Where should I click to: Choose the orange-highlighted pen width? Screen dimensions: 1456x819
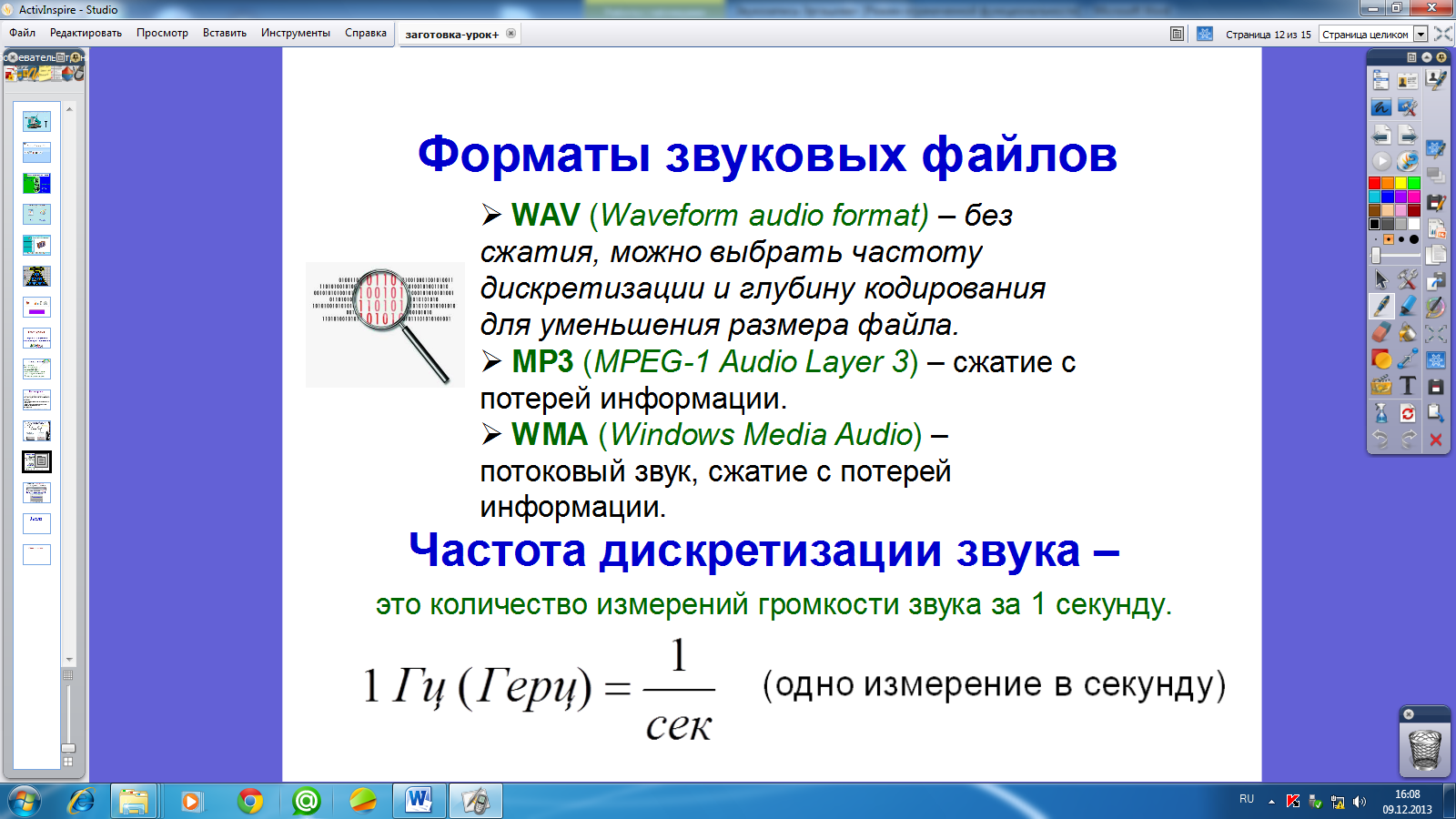1389,239
